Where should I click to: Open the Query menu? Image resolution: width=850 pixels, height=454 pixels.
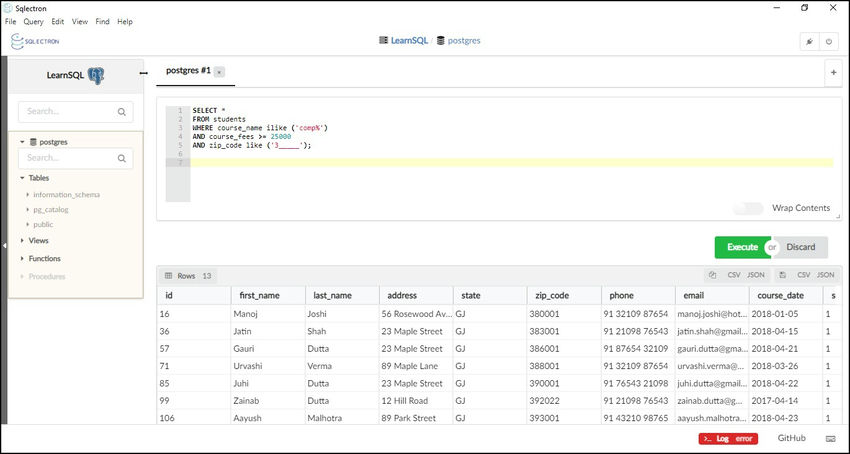tap(32, 21)
